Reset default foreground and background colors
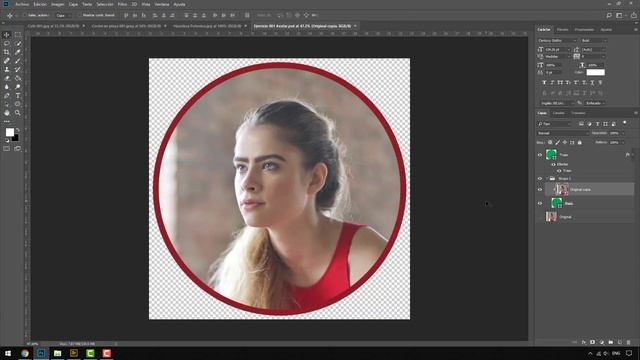The image size is (640, 360). click(7, 140)
